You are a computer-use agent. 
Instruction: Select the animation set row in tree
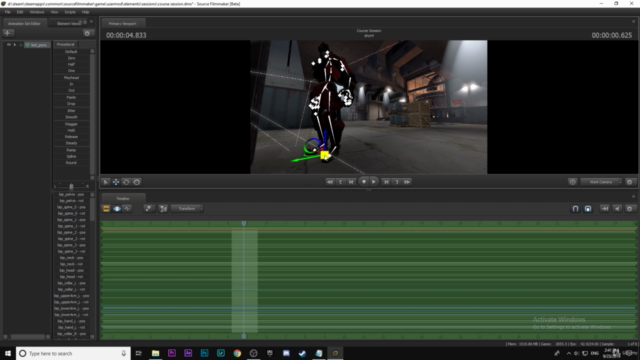coord(38,45)
